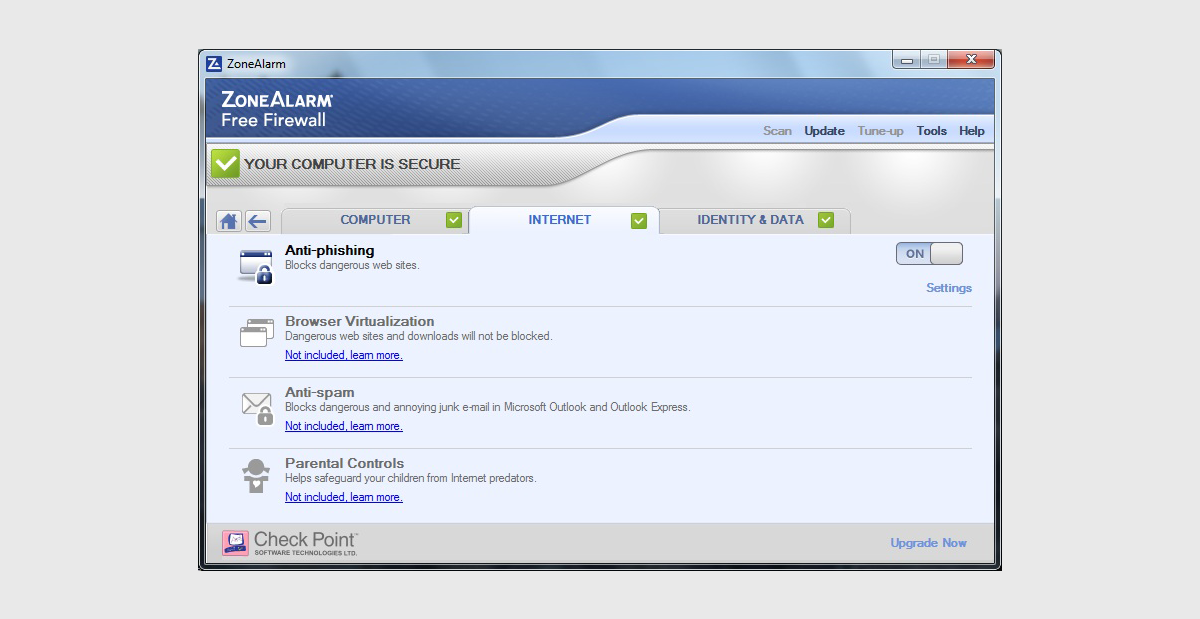Click the ZoneAlarm title bar icon
The width and height of the screenshot is (1200, 619).
[214, 64]
